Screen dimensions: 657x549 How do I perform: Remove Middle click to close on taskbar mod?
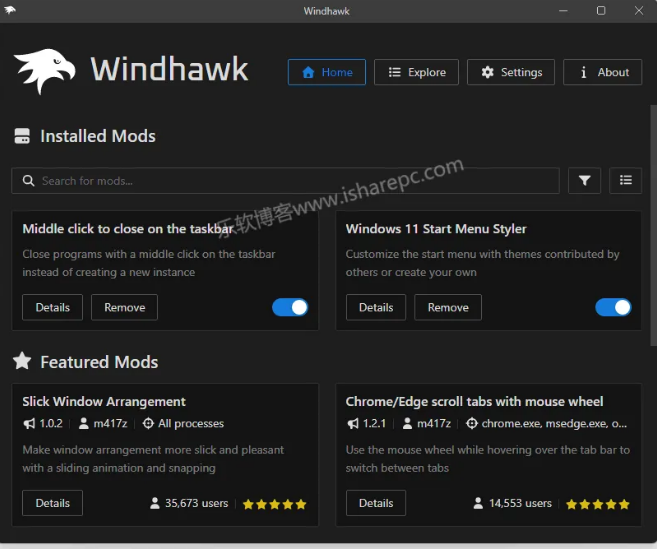(124, 307)
